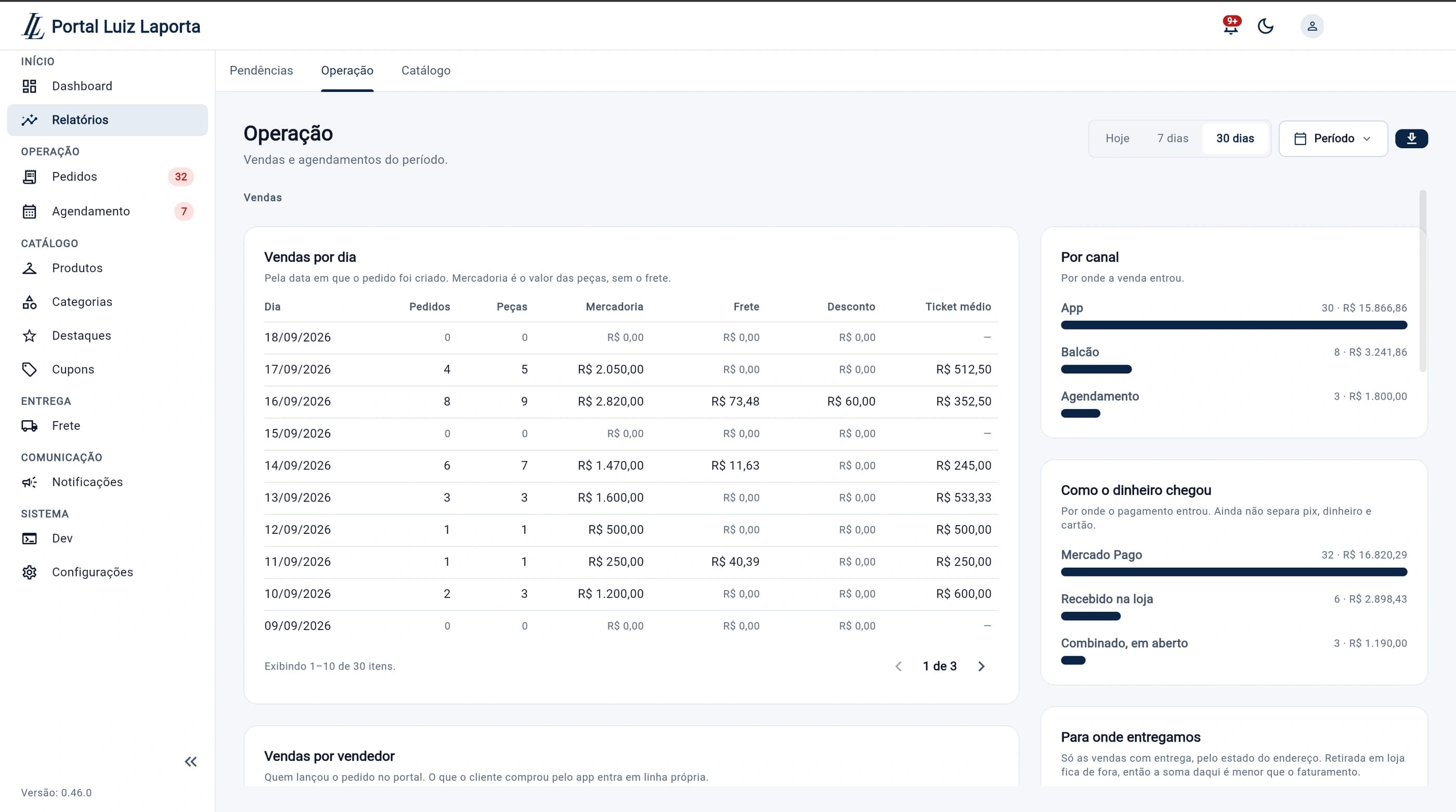Screen dimensions: 1456x812
Task: Click the page scrollbar on the right
Action: (1423, 281)
